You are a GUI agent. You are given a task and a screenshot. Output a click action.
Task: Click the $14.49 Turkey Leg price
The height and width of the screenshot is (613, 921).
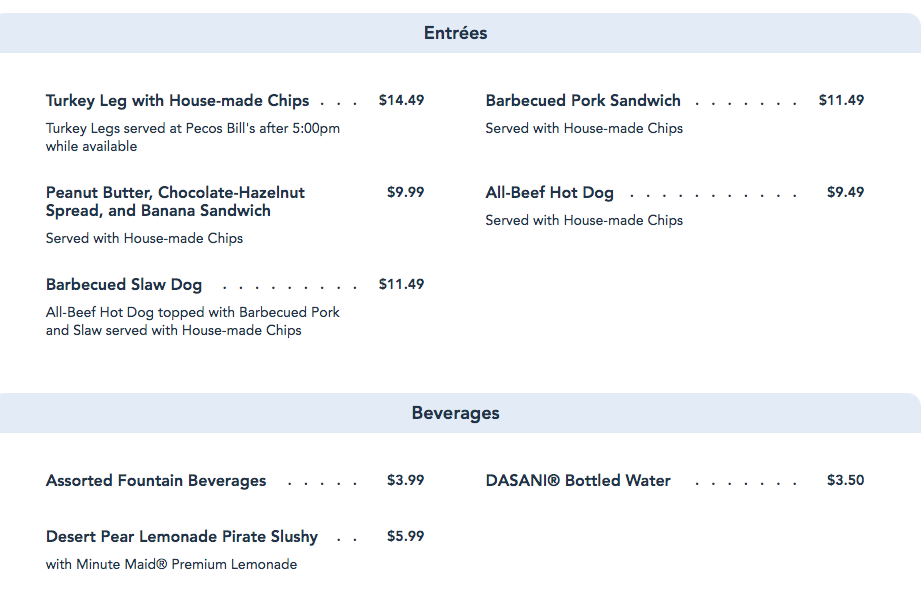click(401, 100)
